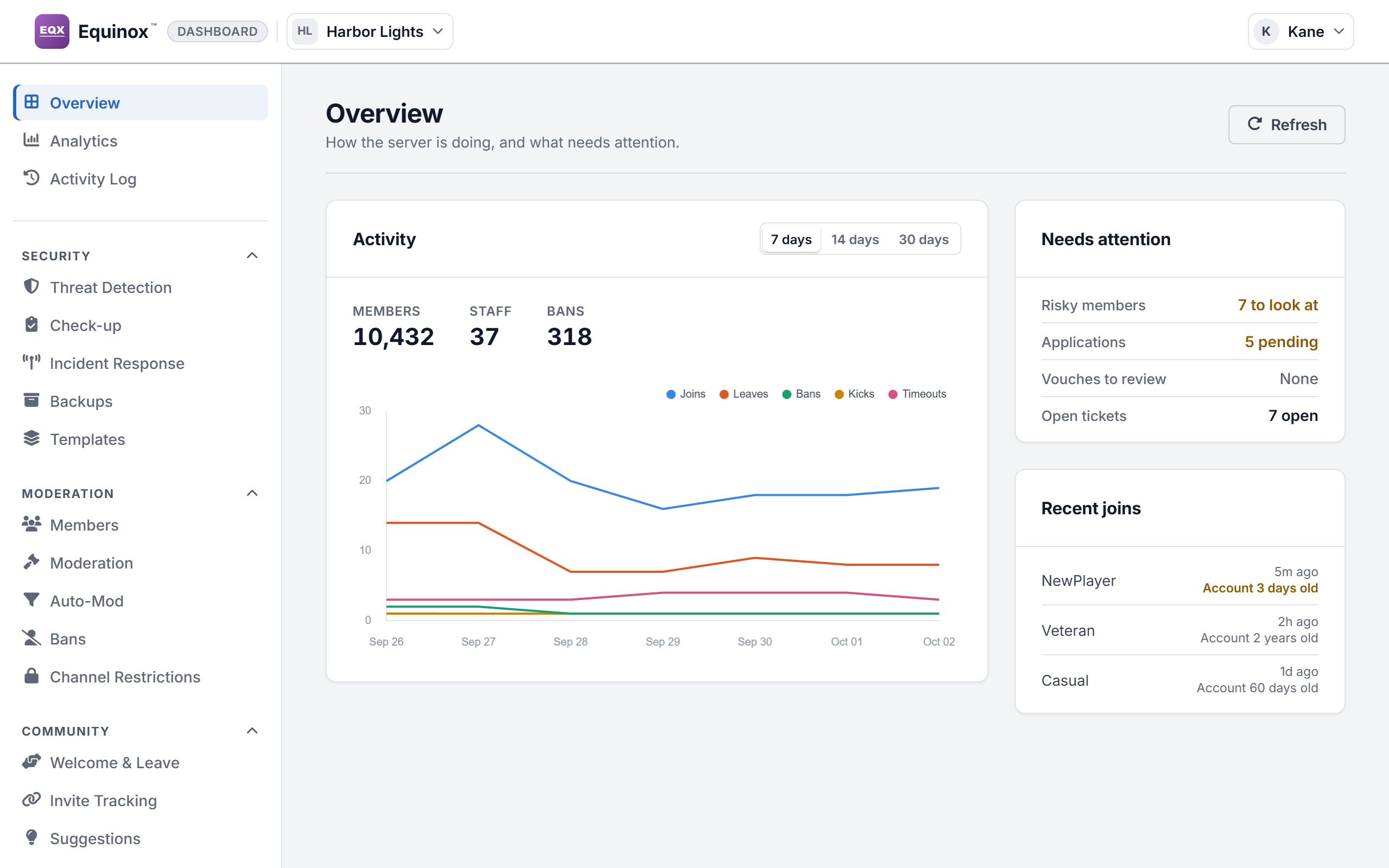The width and height of the screenshot is (1389, 868).
Task: Open Analytics from the sidebar
Action: tap(141, 141)
